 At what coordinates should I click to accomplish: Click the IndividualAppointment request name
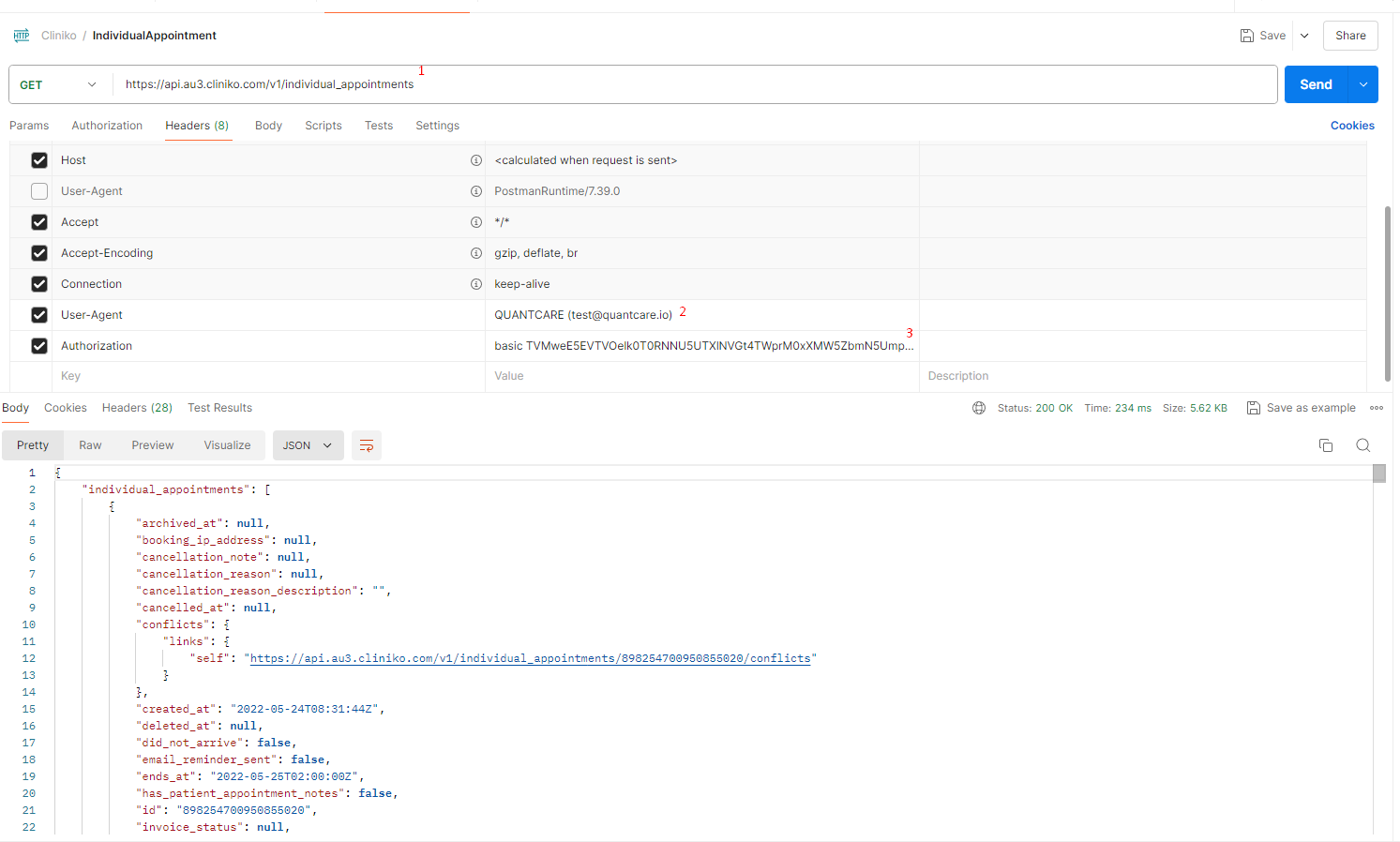pos(155,36)
